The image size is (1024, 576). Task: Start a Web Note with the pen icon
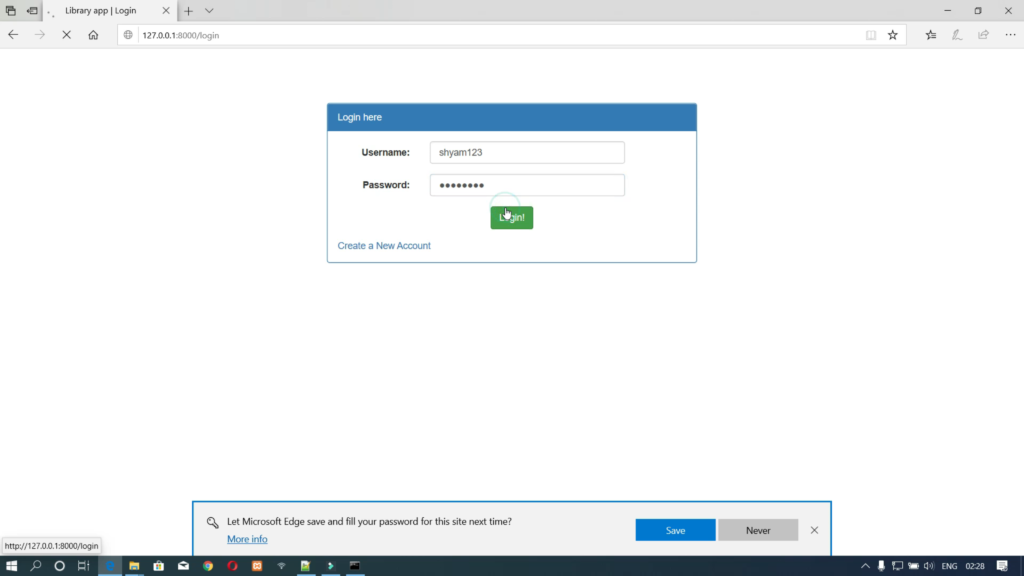[955, 34]
